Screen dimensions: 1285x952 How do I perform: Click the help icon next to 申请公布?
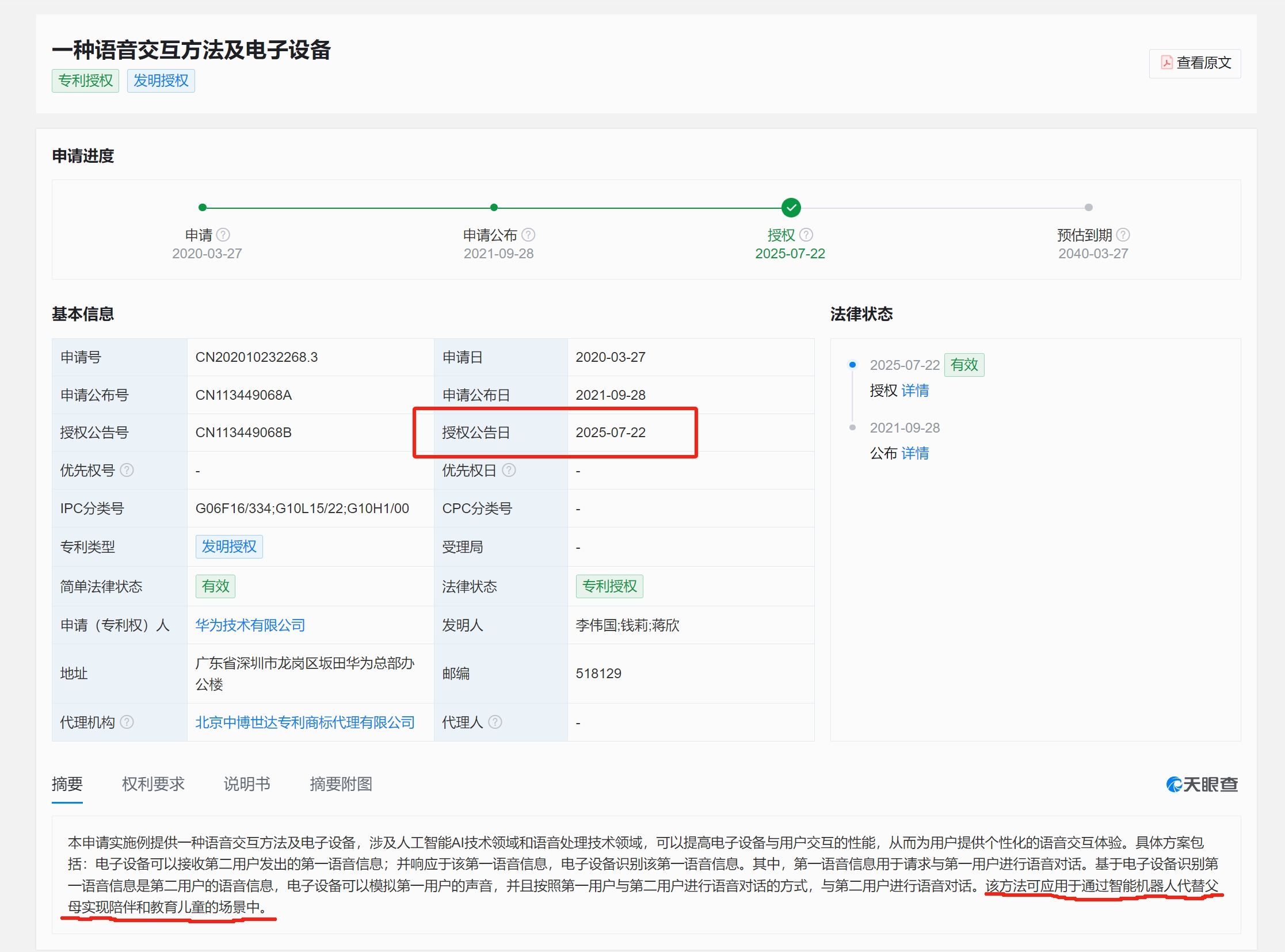pos(528,235)
